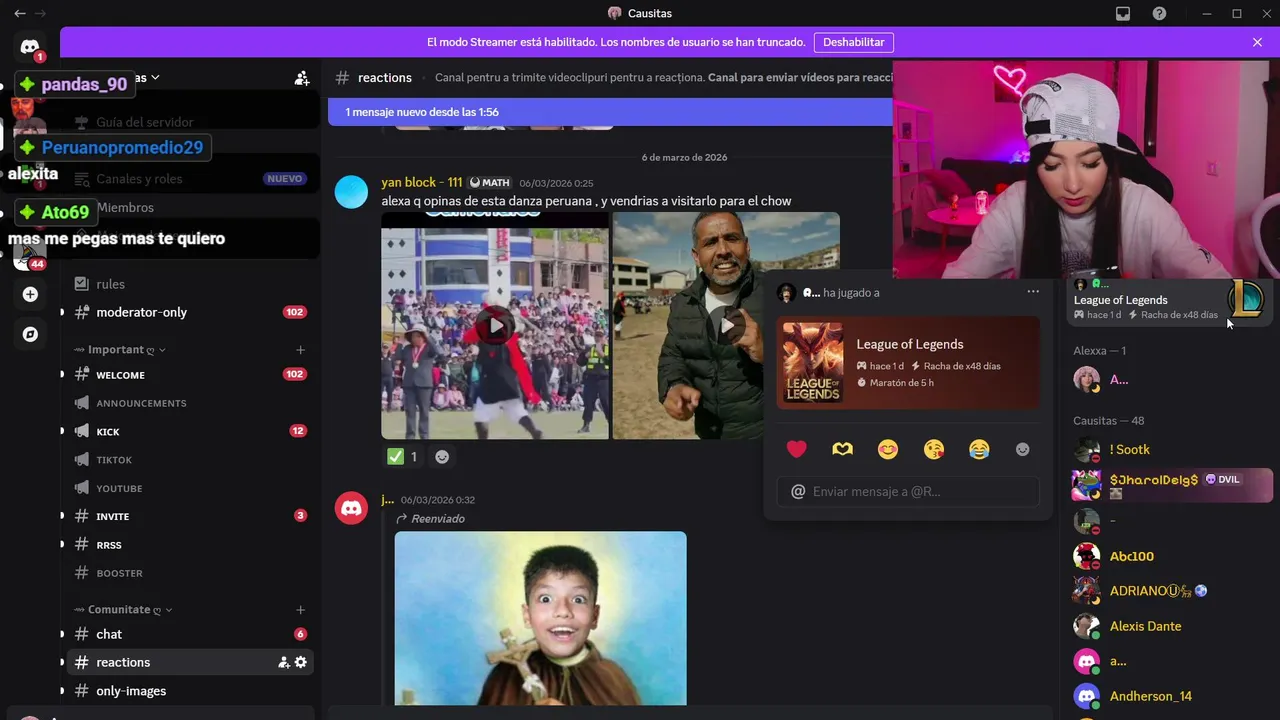
Task: Click the League of Legends game cover thumbnail
Action: 813,363
